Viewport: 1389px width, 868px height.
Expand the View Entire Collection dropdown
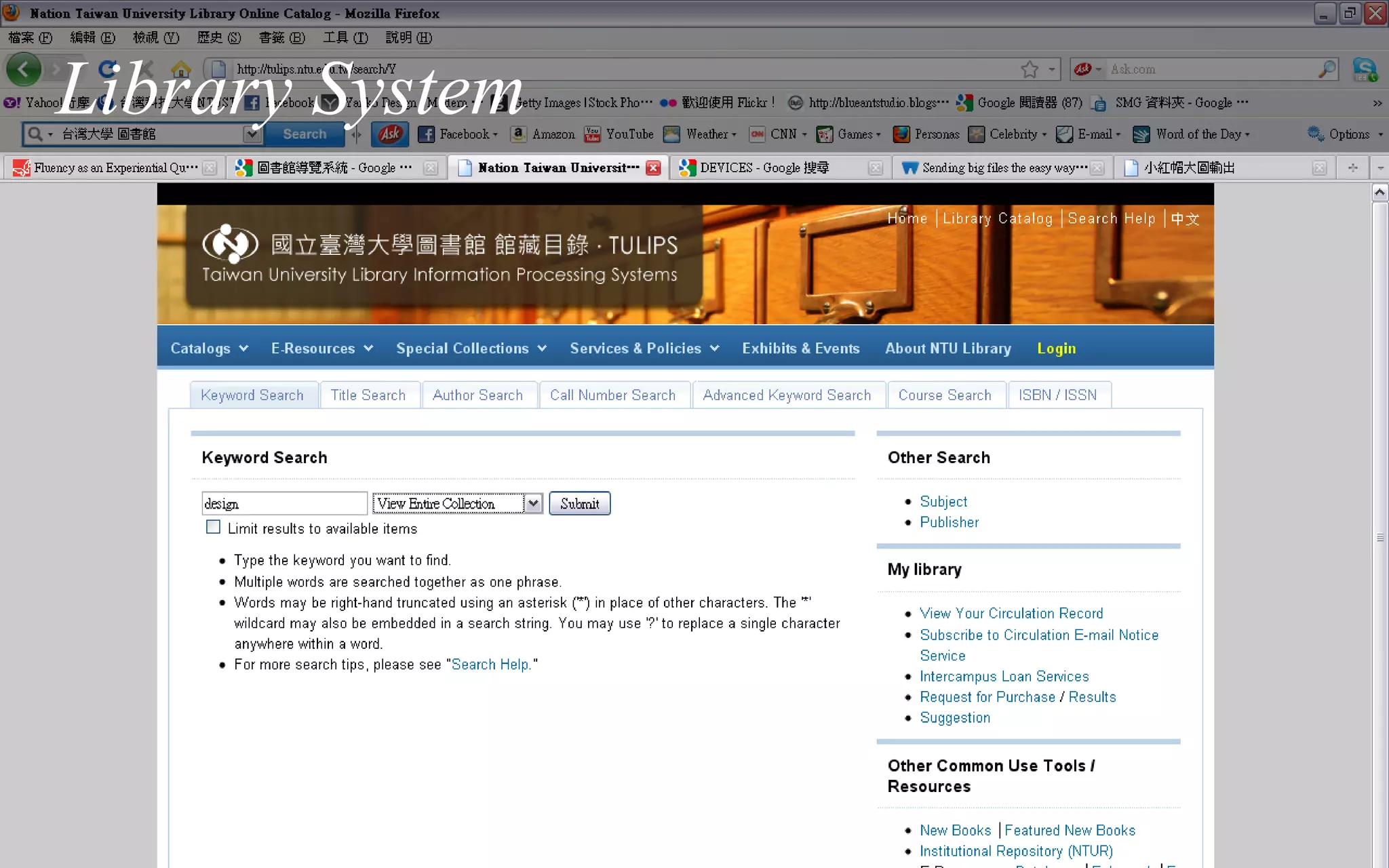coord(533,503)
